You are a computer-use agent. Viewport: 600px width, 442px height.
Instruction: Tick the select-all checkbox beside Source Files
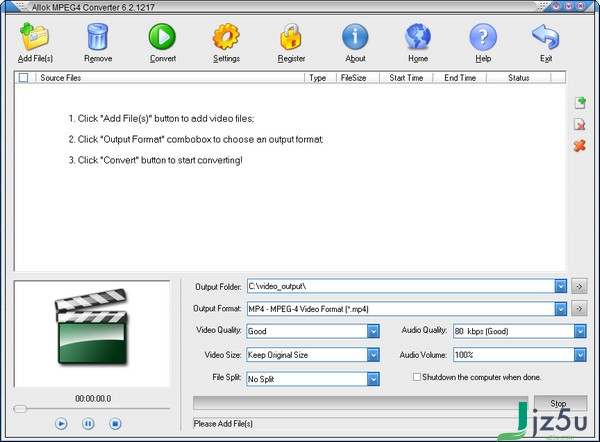pos(23,78)
